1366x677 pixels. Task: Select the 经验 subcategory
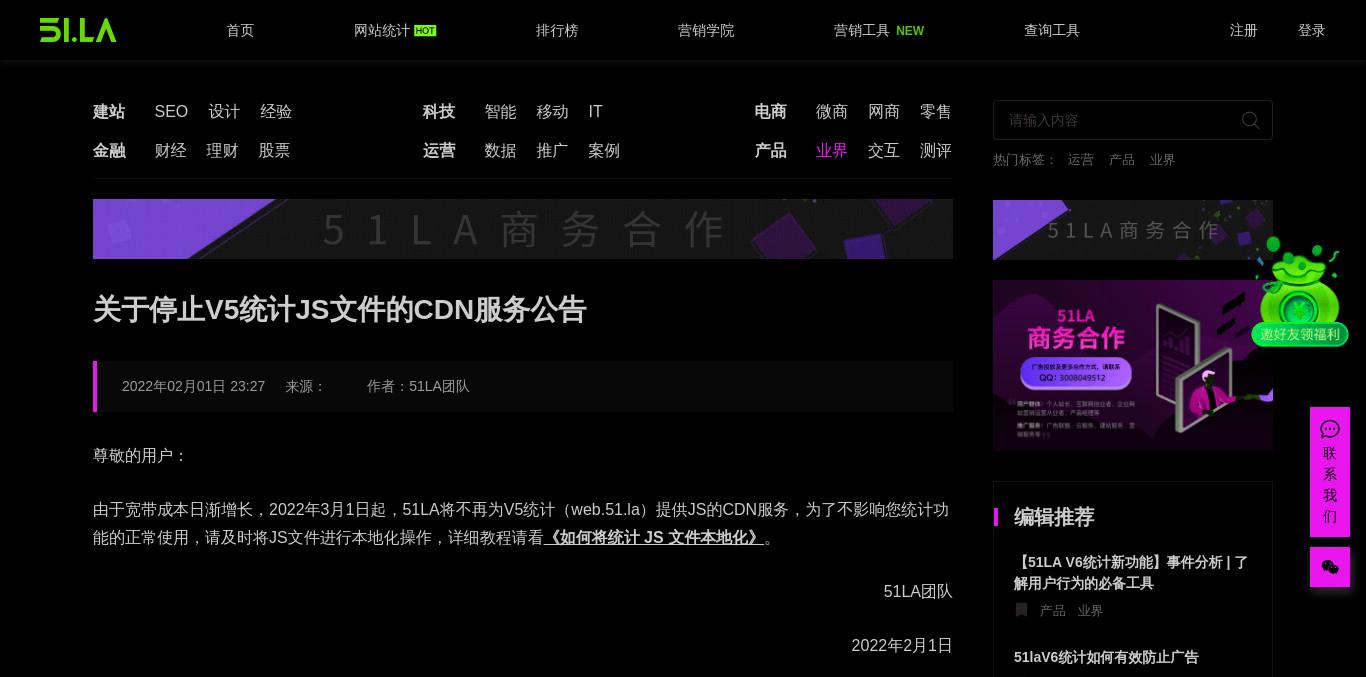coord(276,112)
